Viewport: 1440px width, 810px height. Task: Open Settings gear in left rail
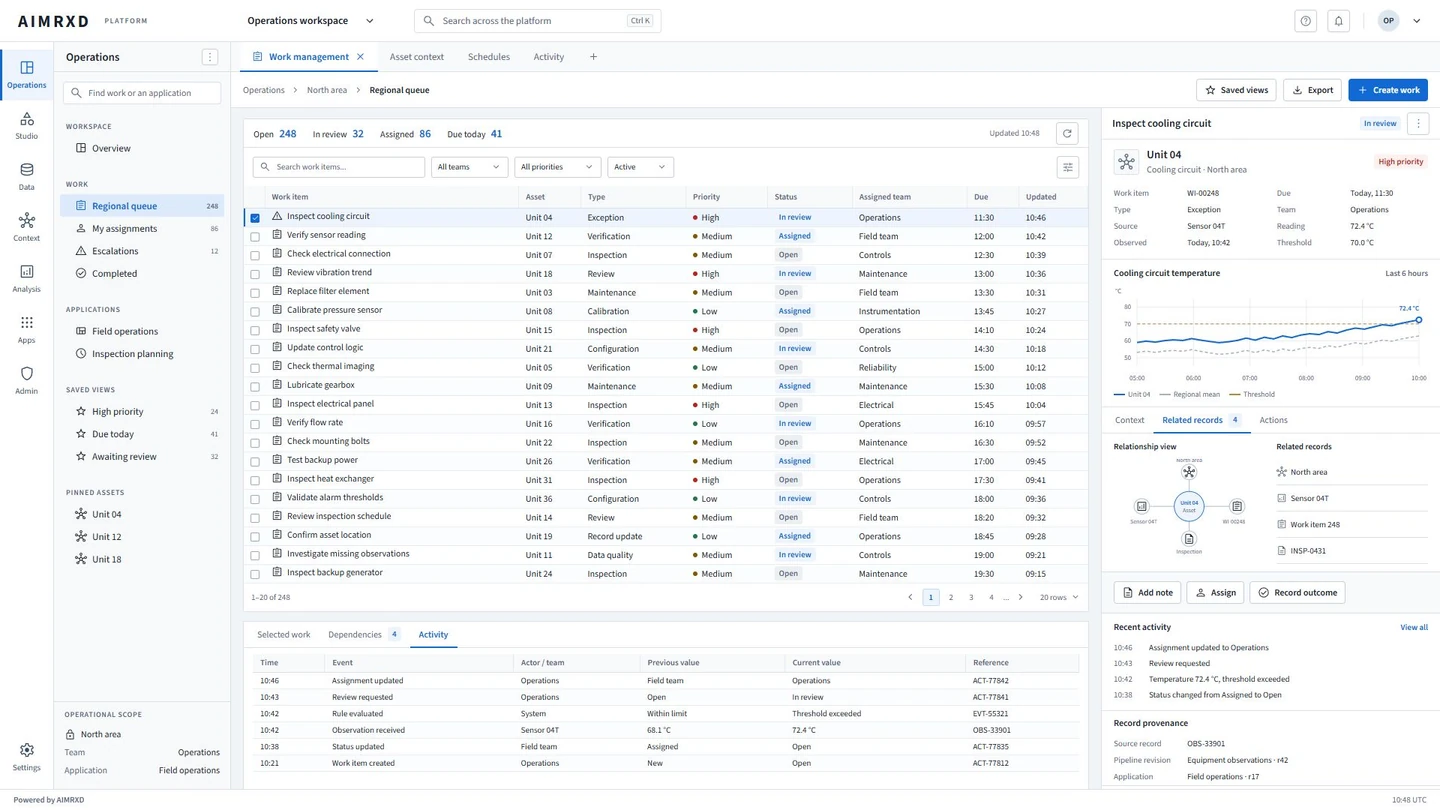click(26, 757)
